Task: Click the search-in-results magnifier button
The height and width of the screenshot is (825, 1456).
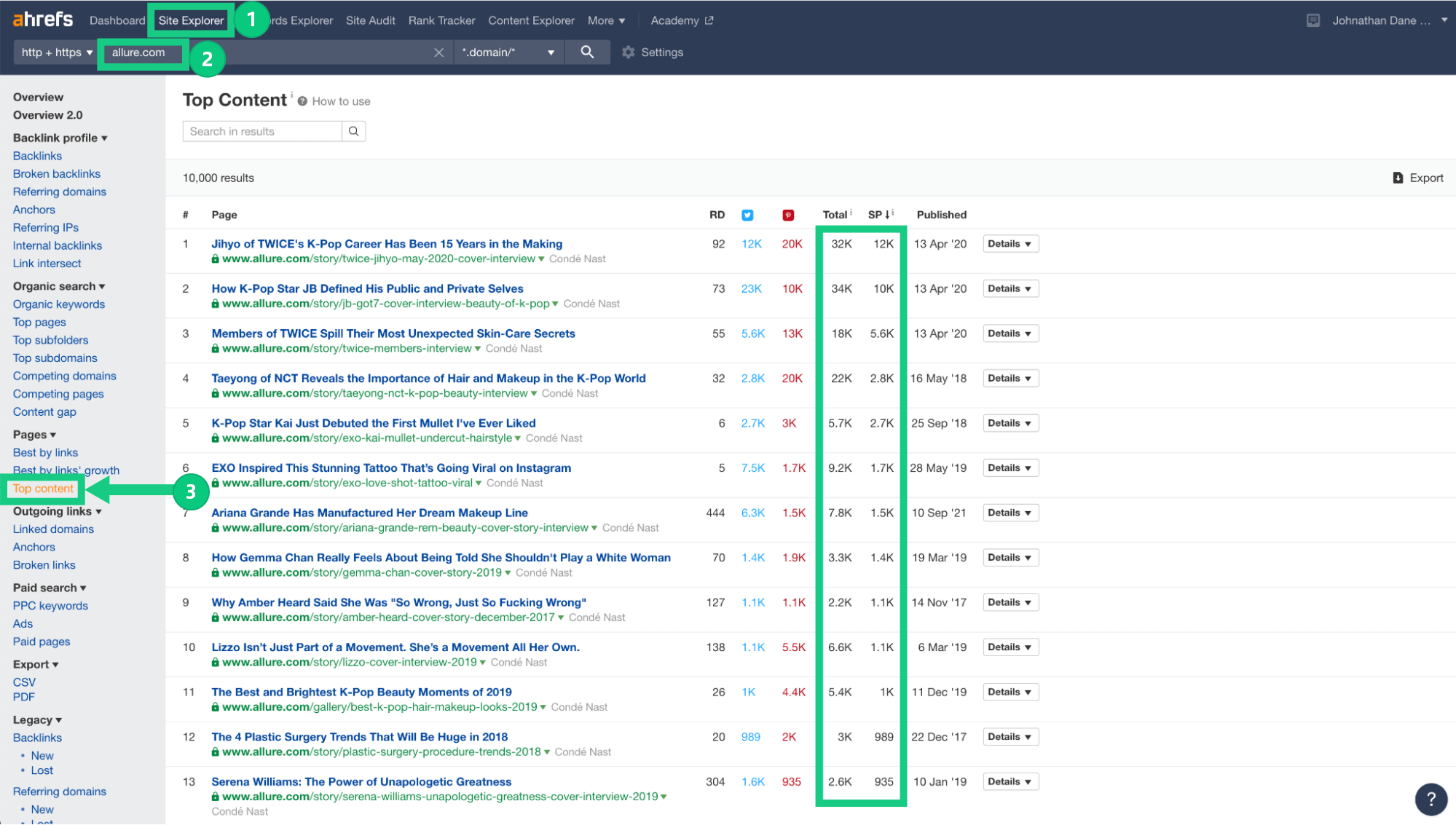Action: [354, 131]
